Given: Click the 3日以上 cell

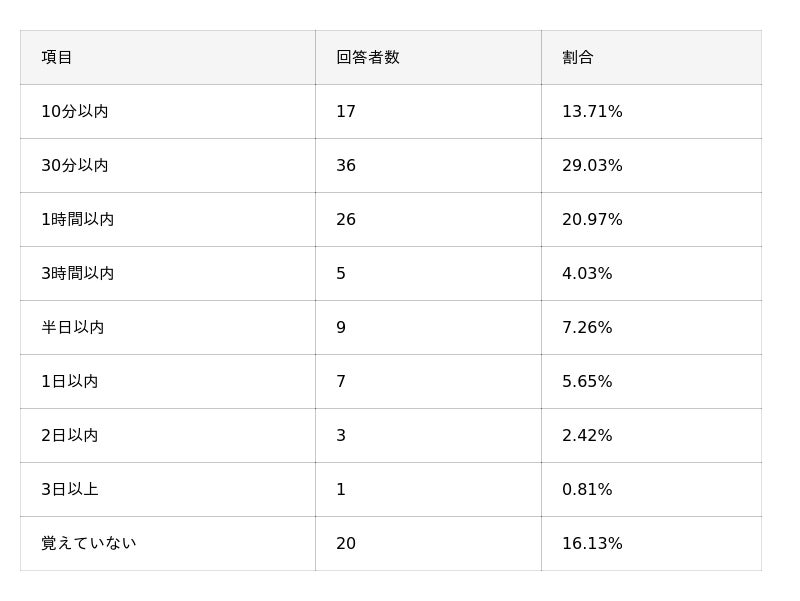Looking at the screenshot, I should point(70,490).
